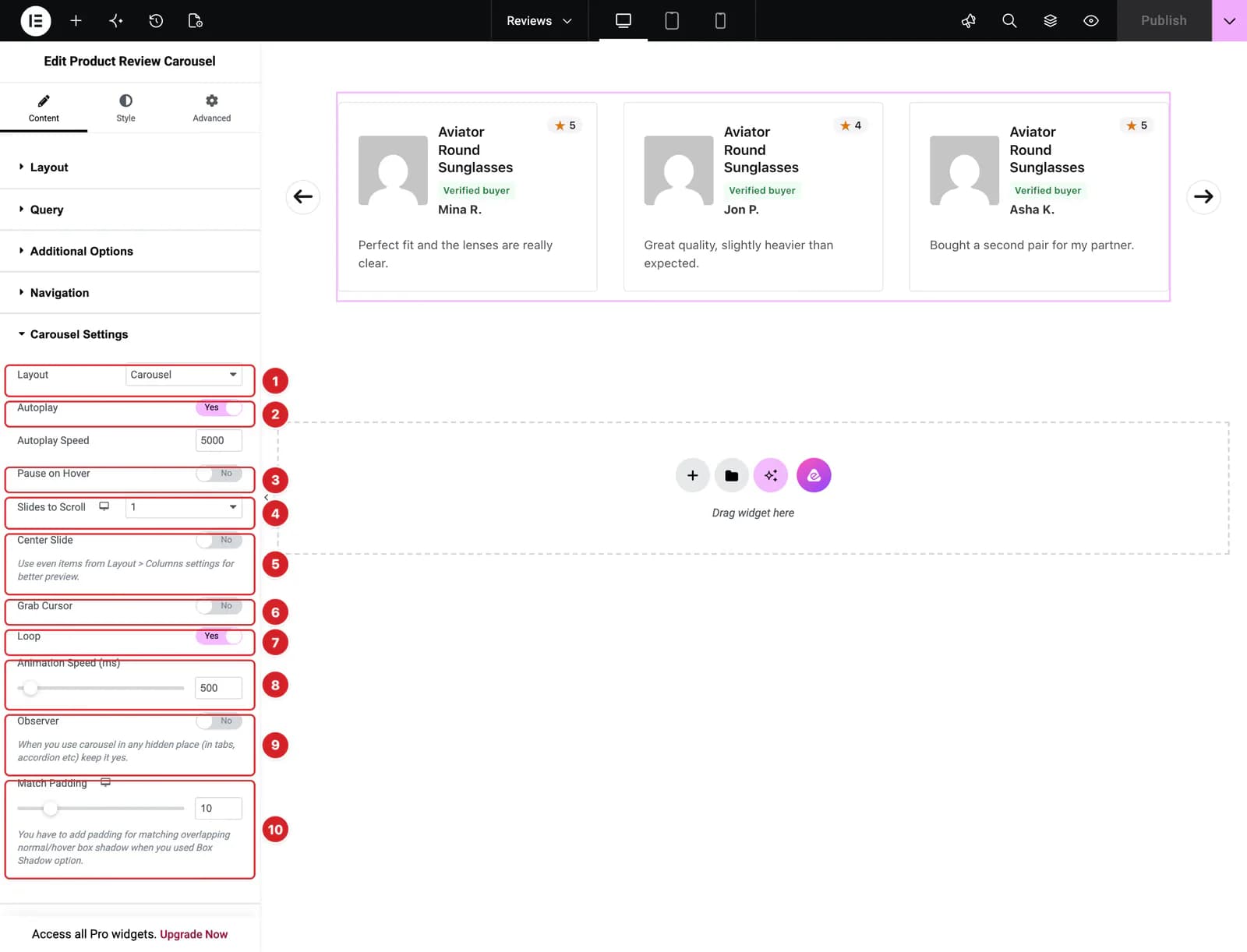Toggle the Pause on Hover switch

click(x=219, y=474)
